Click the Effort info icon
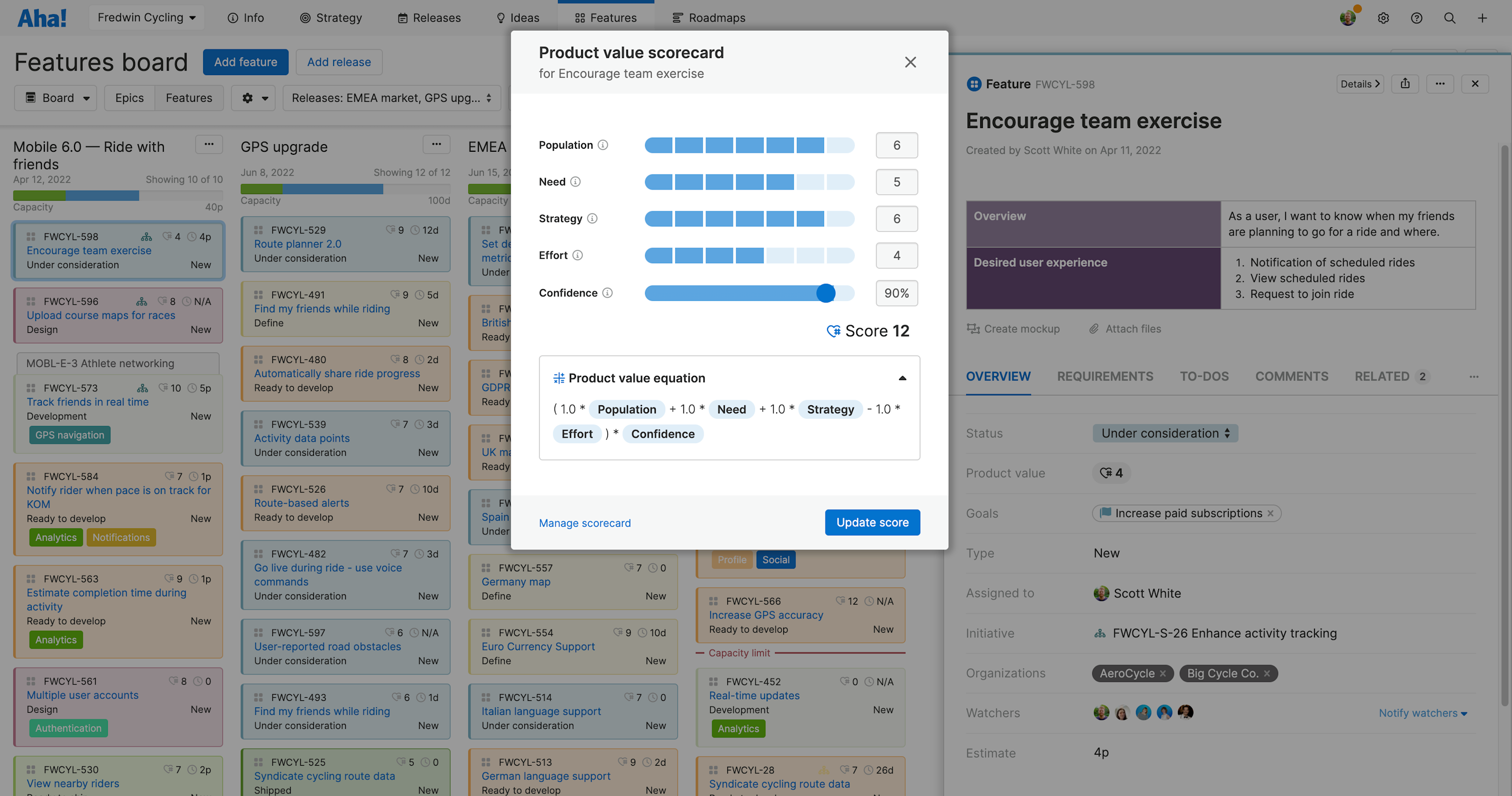The height and width of the screenshot is (796, 1512). (x=578, y=256)
